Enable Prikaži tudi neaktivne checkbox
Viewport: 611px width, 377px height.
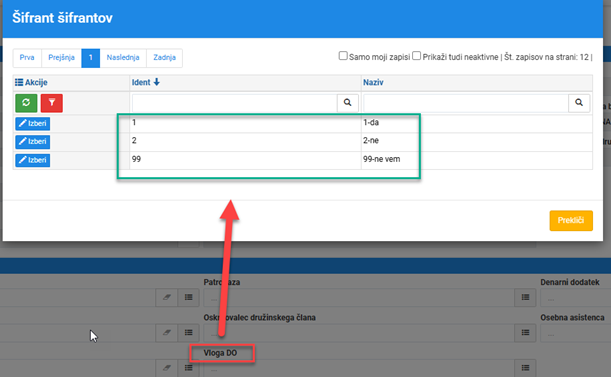click(417, 56)
